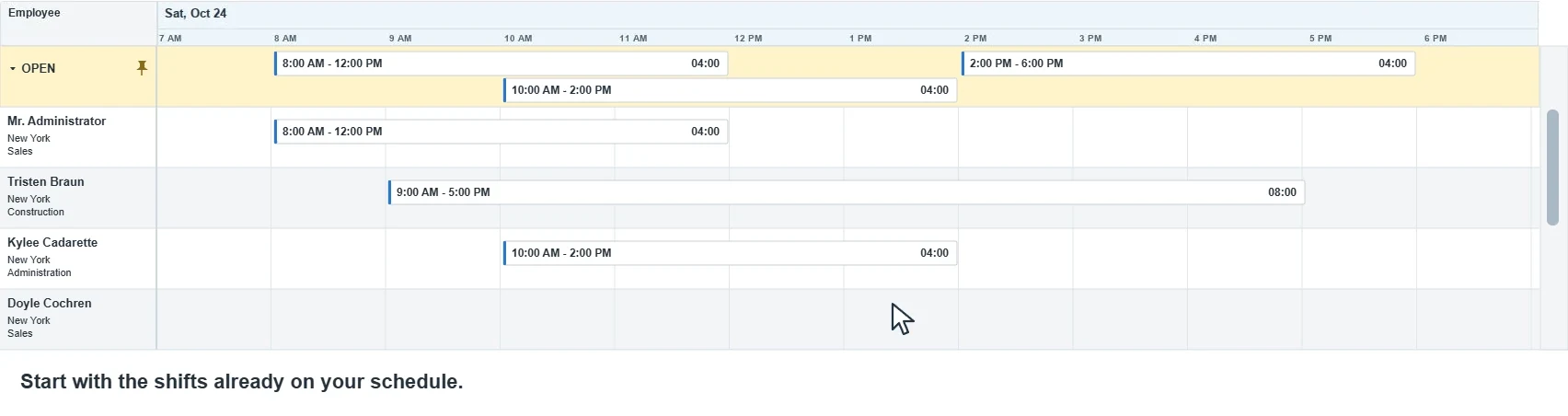Click the vertical scrollbar thumb of the schedule
The width and height of the screenshot is (1568, 416).
click(x=1552, y=168)
